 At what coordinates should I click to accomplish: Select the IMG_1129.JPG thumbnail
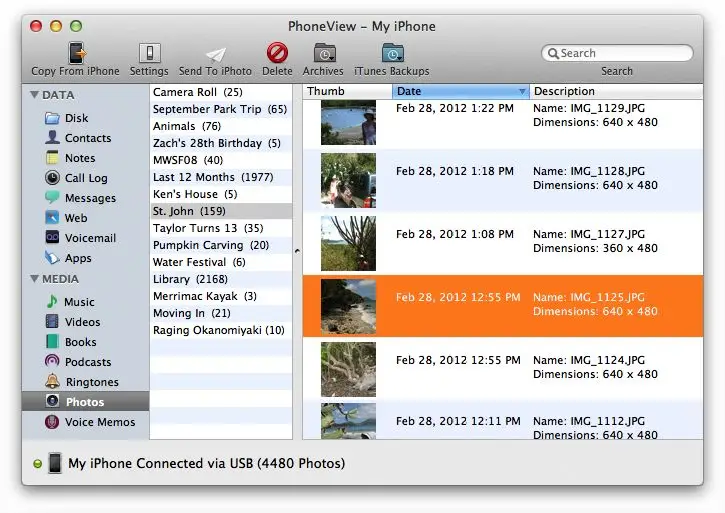point(348,123)
